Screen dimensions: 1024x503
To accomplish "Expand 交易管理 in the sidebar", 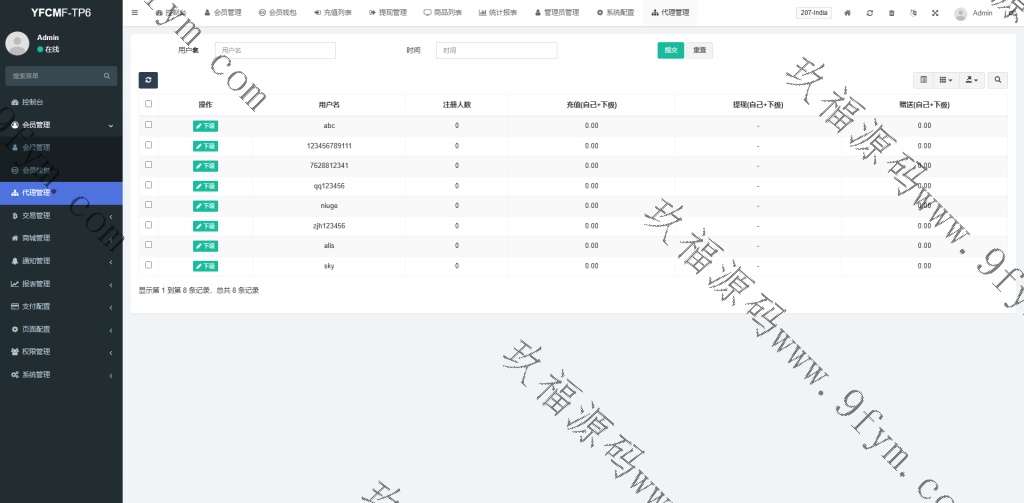I will pos(60,215).
